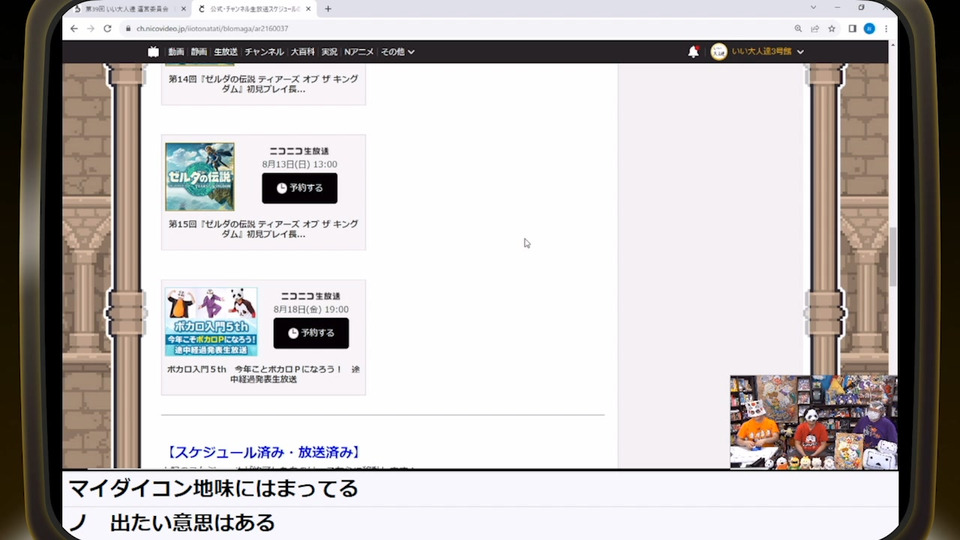Viewport: 960px width, 540px height.
Task: Close the first browser tab
Action: (184, 9)
